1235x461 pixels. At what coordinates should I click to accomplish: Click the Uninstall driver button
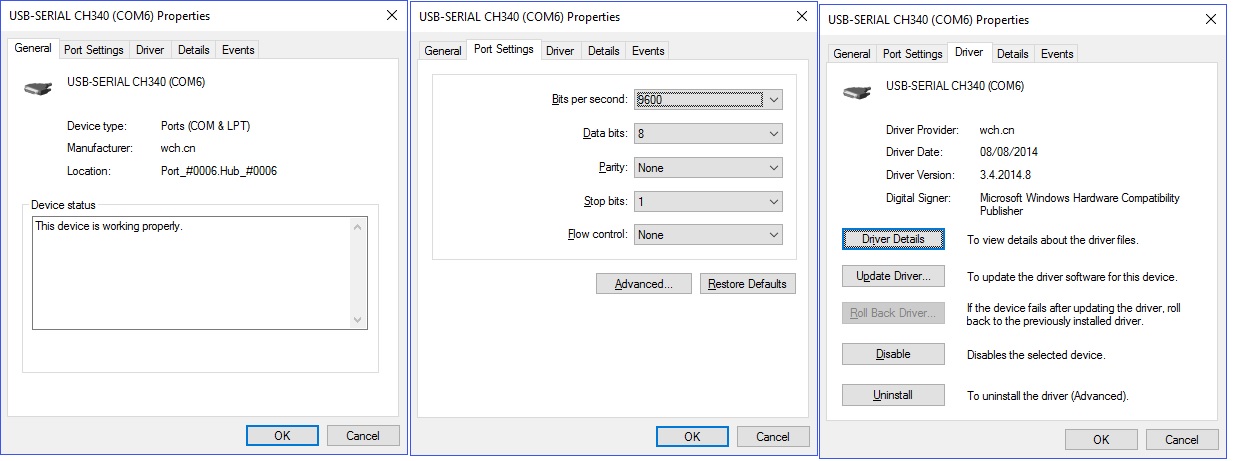pyautogui.click(x=893, y=395)
